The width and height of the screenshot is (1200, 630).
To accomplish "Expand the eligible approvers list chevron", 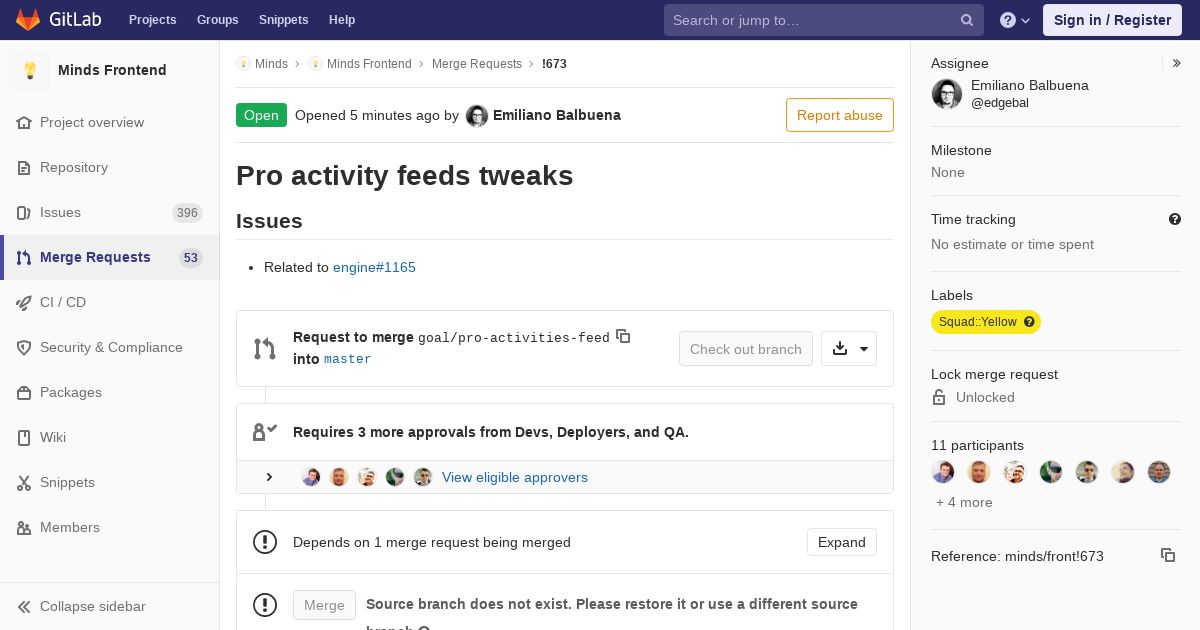I will click(269, 477).
